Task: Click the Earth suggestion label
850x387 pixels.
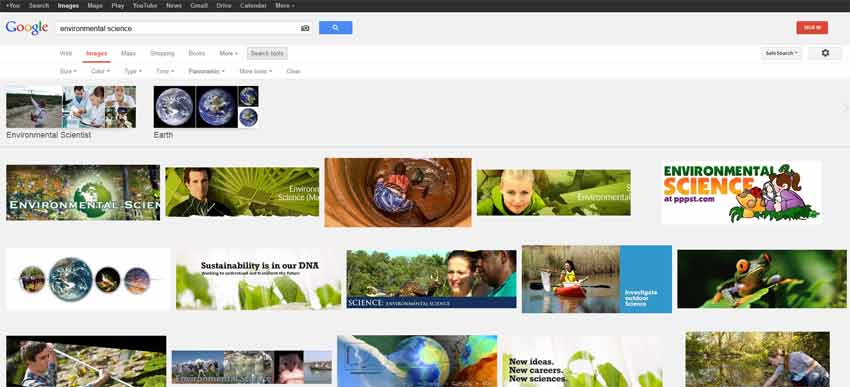Action: (x=163, y=135)
